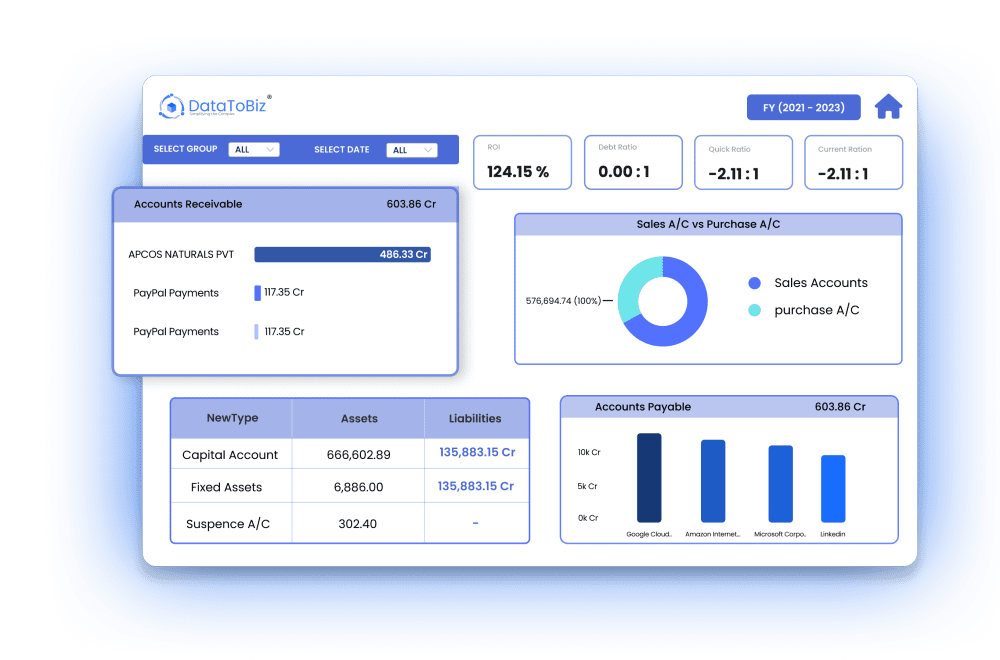Click the purchase A/C legend dot
Screen dimensions: 1000x660
[x=755, y=310]
